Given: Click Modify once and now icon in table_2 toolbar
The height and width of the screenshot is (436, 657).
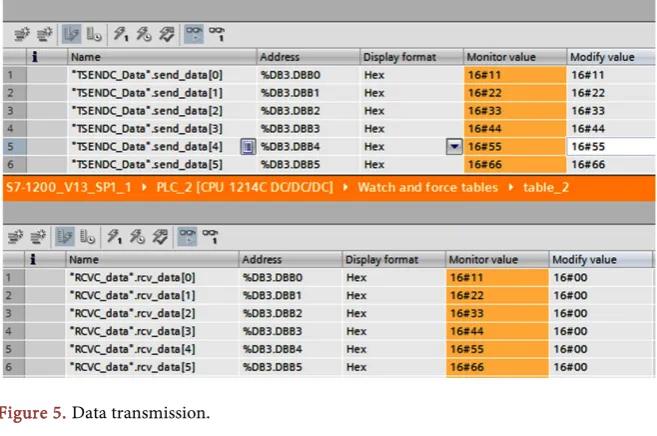Looking at the screenshot, I should [114, 237].
